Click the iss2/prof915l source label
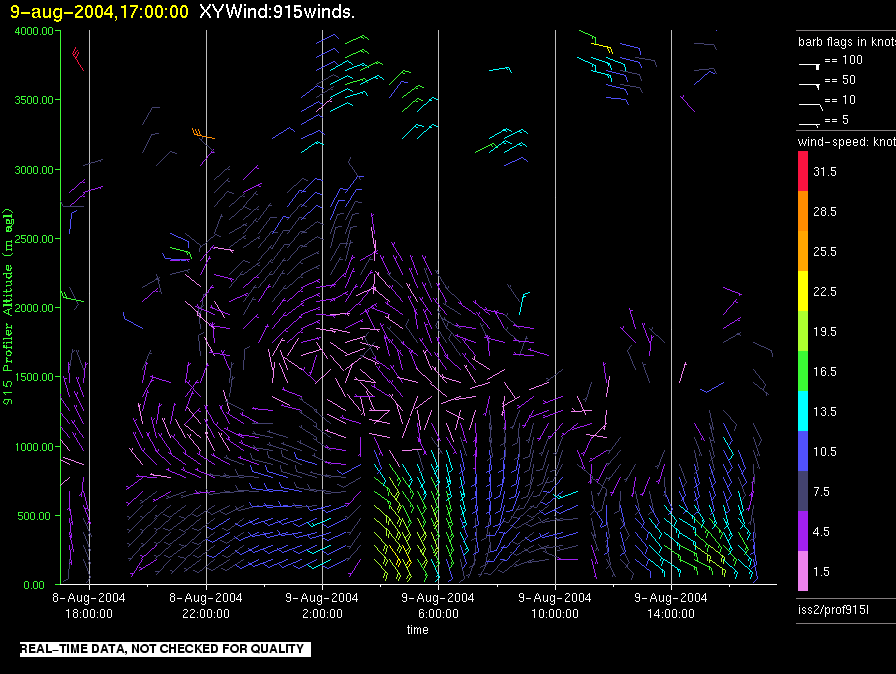Screen dimensions: 896x674 click(x=833, y=610)
